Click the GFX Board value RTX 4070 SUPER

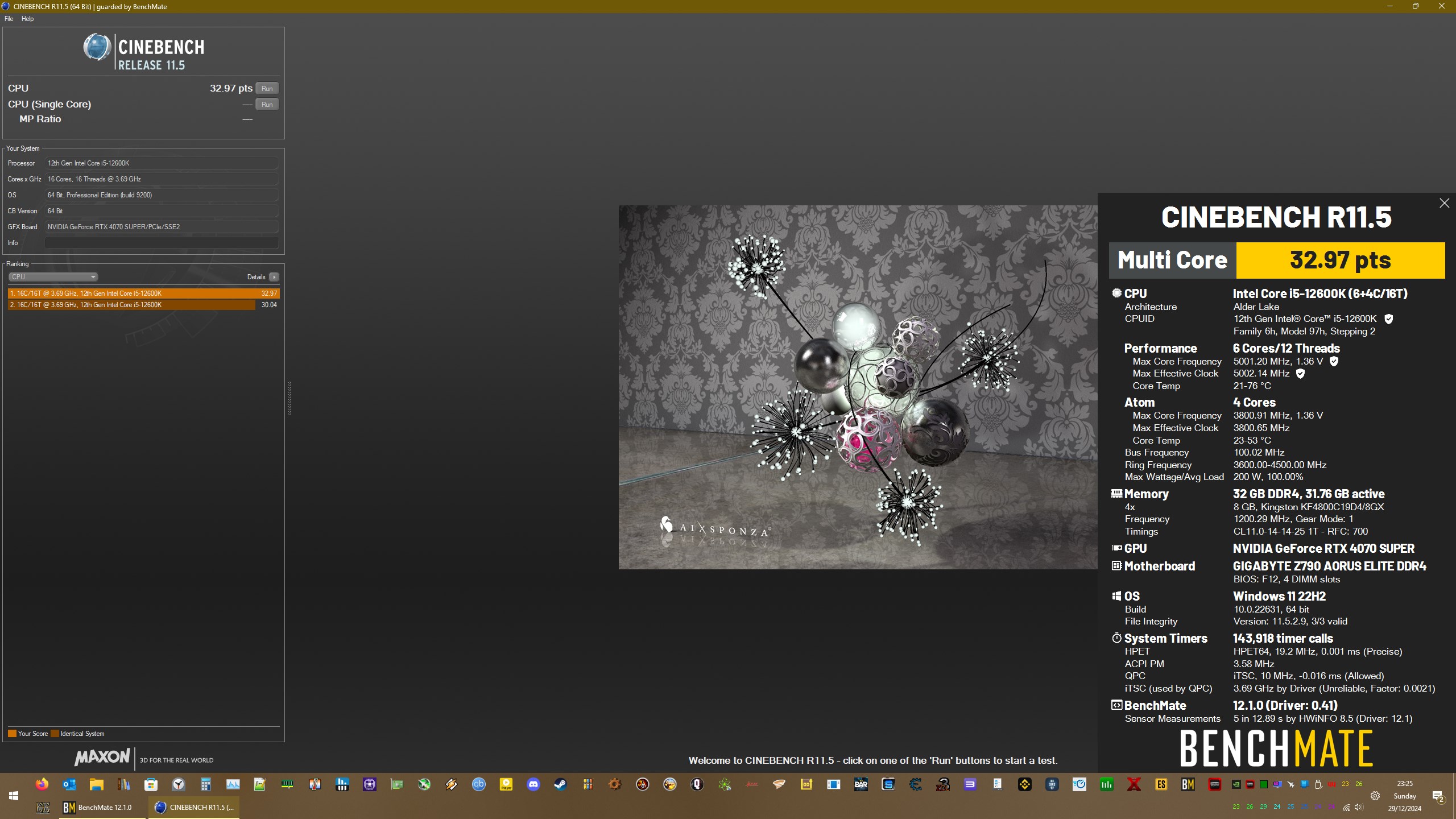[x=162, y=227]
